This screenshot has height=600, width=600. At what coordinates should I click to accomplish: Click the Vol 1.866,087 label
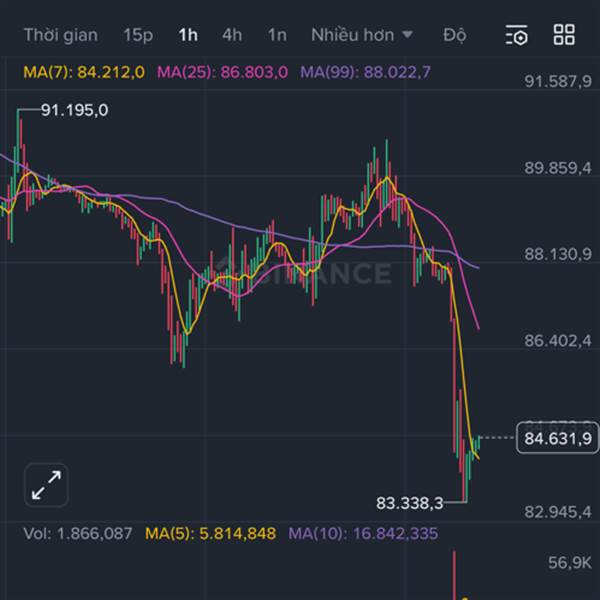pyautogui.click(x=78, y=534)
